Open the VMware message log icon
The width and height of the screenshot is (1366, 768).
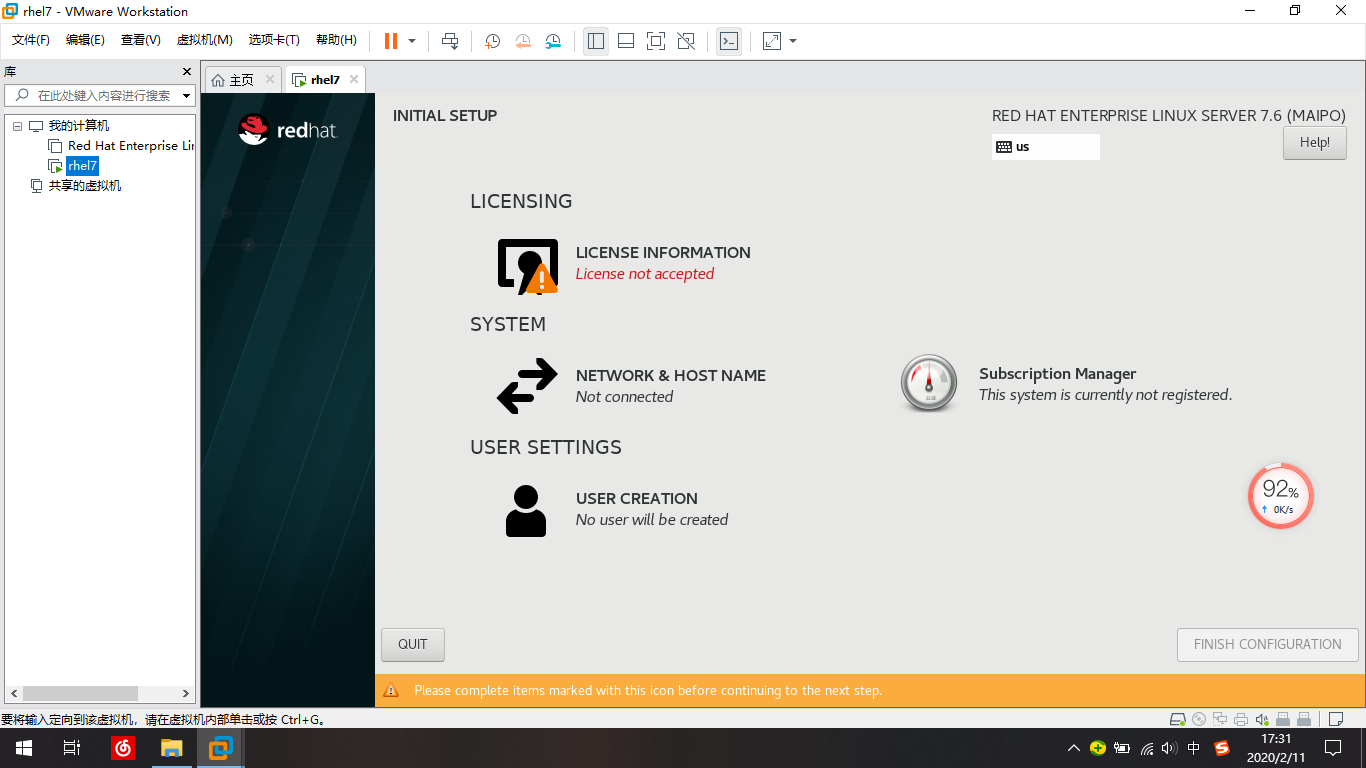[1335, 719]
